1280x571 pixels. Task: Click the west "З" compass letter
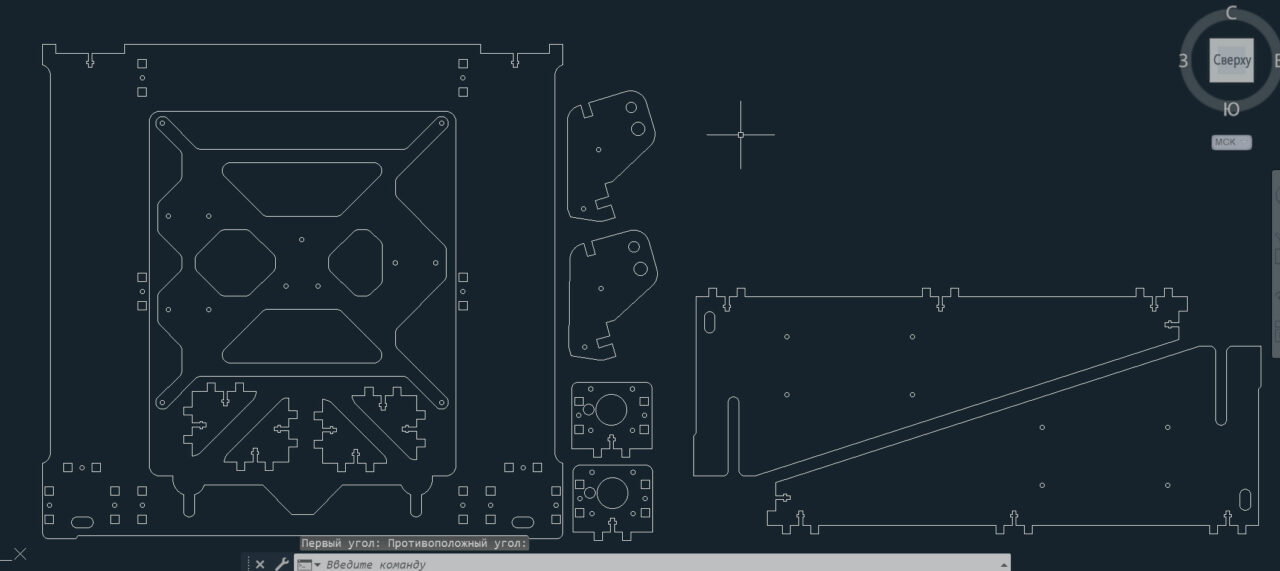pos(1183,61)
